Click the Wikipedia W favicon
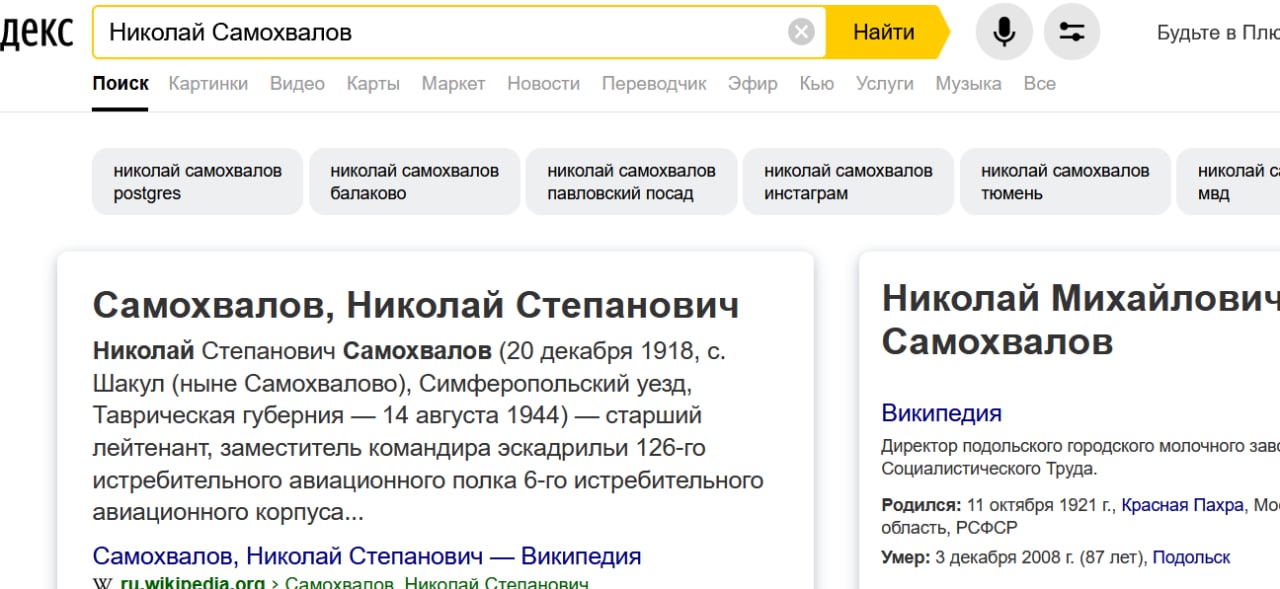This screenshot has height=589, width=1280. (x=102, y=584)
